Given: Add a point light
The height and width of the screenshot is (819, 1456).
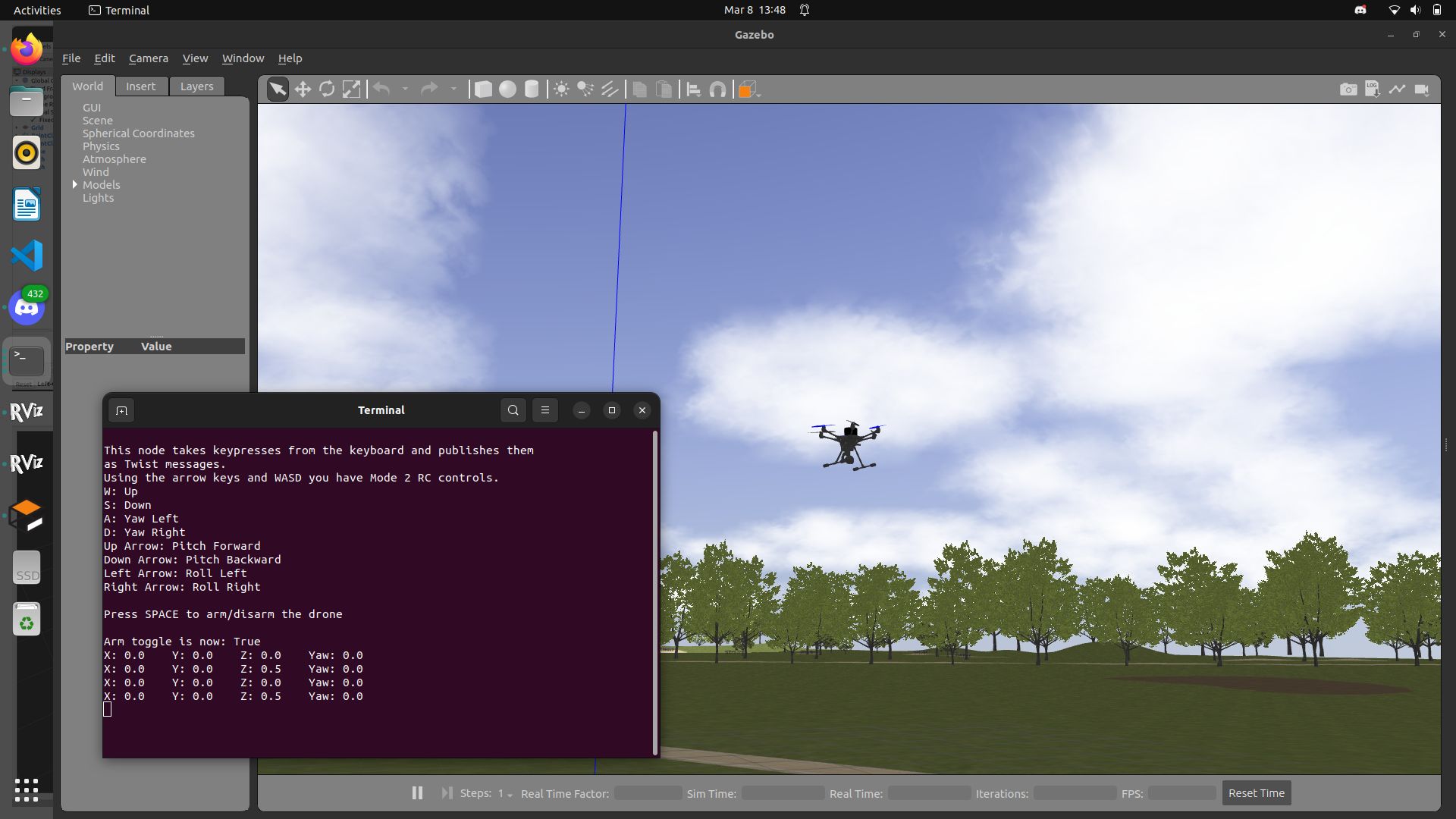Looking at the screenshot, I should [561, 89].
